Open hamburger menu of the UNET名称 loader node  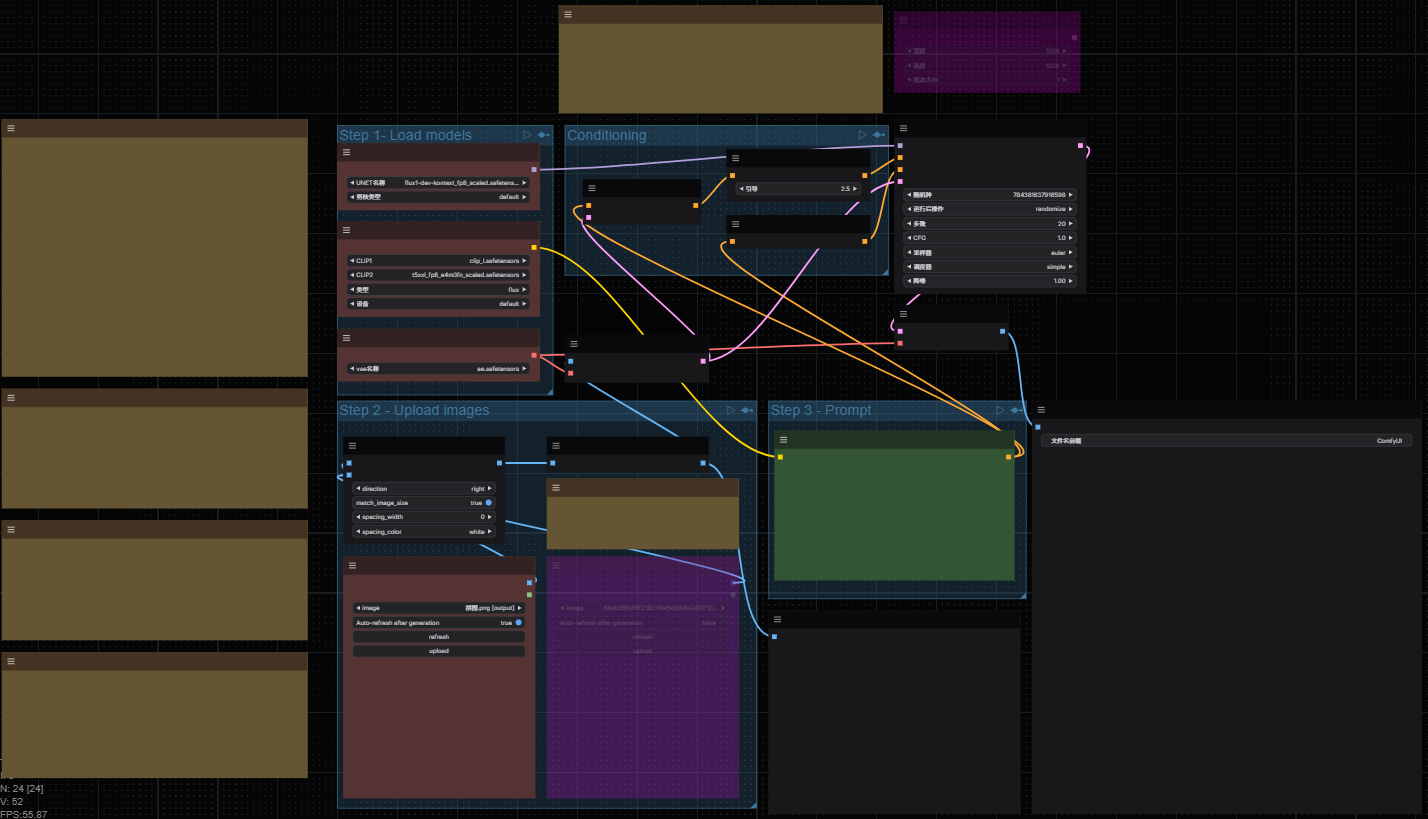pyautogui.click(x=346, y=152)
